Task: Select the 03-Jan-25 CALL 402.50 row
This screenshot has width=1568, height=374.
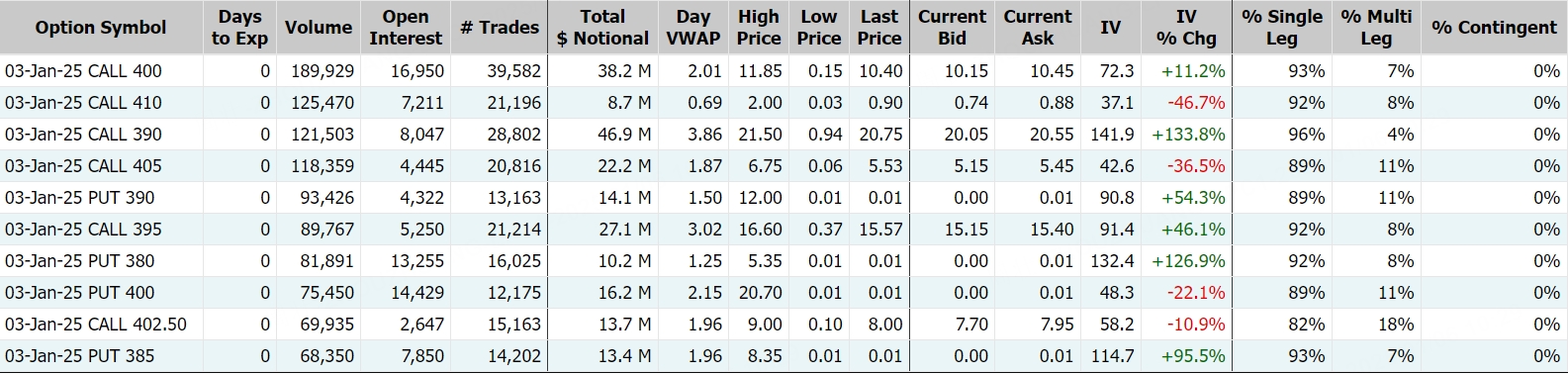Action: point(784,325)
